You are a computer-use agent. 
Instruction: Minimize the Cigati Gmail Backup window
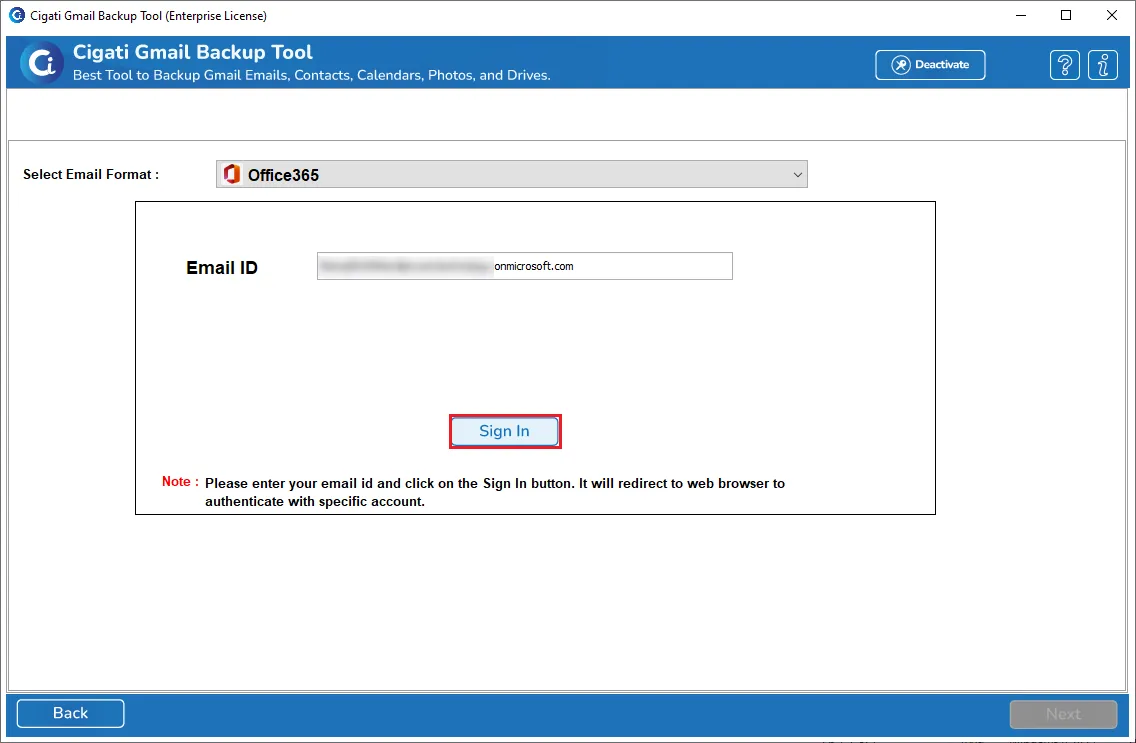[x=1021, y=15]
